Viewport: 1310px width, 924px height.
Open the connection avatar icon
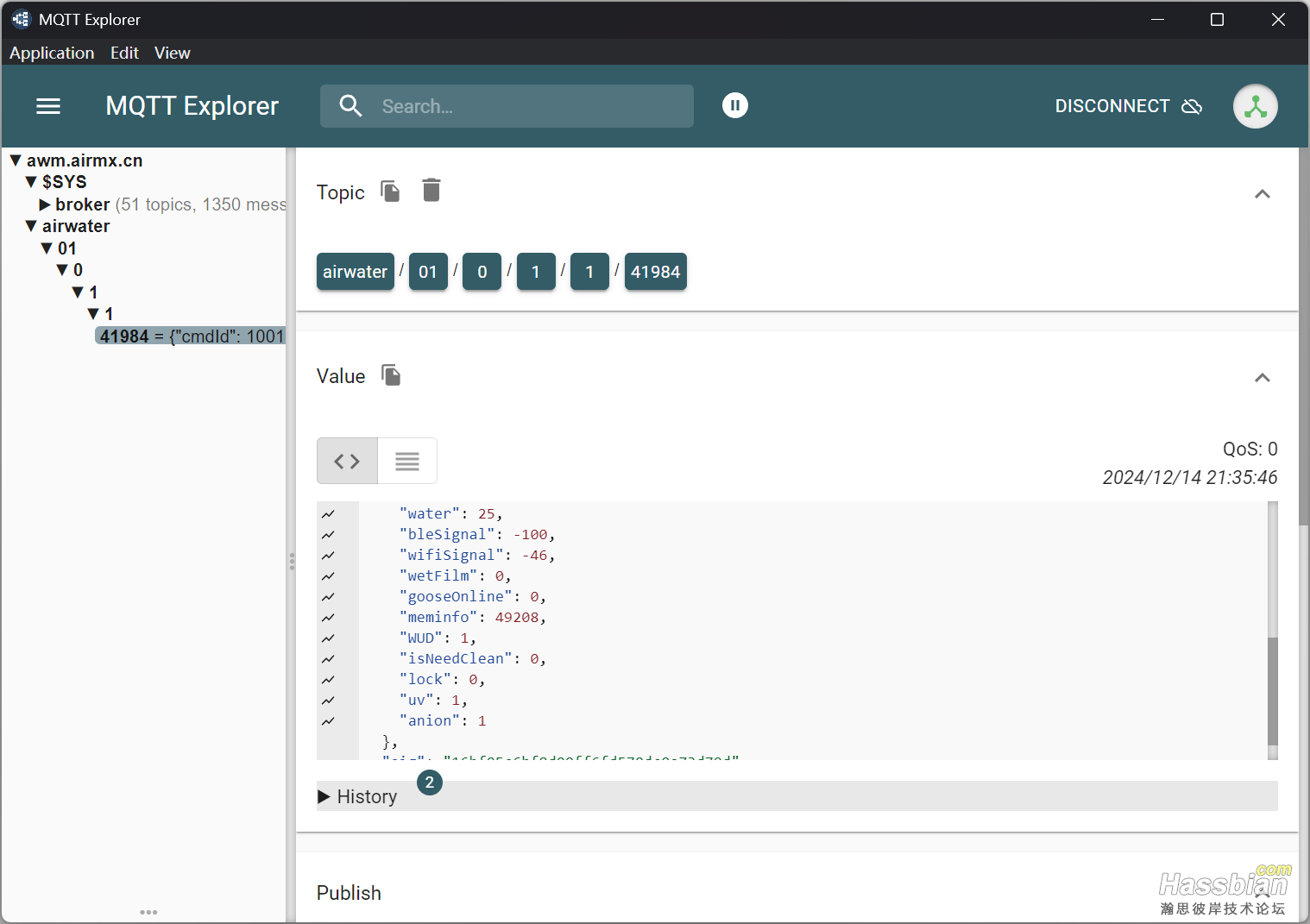click(1256, 106)
